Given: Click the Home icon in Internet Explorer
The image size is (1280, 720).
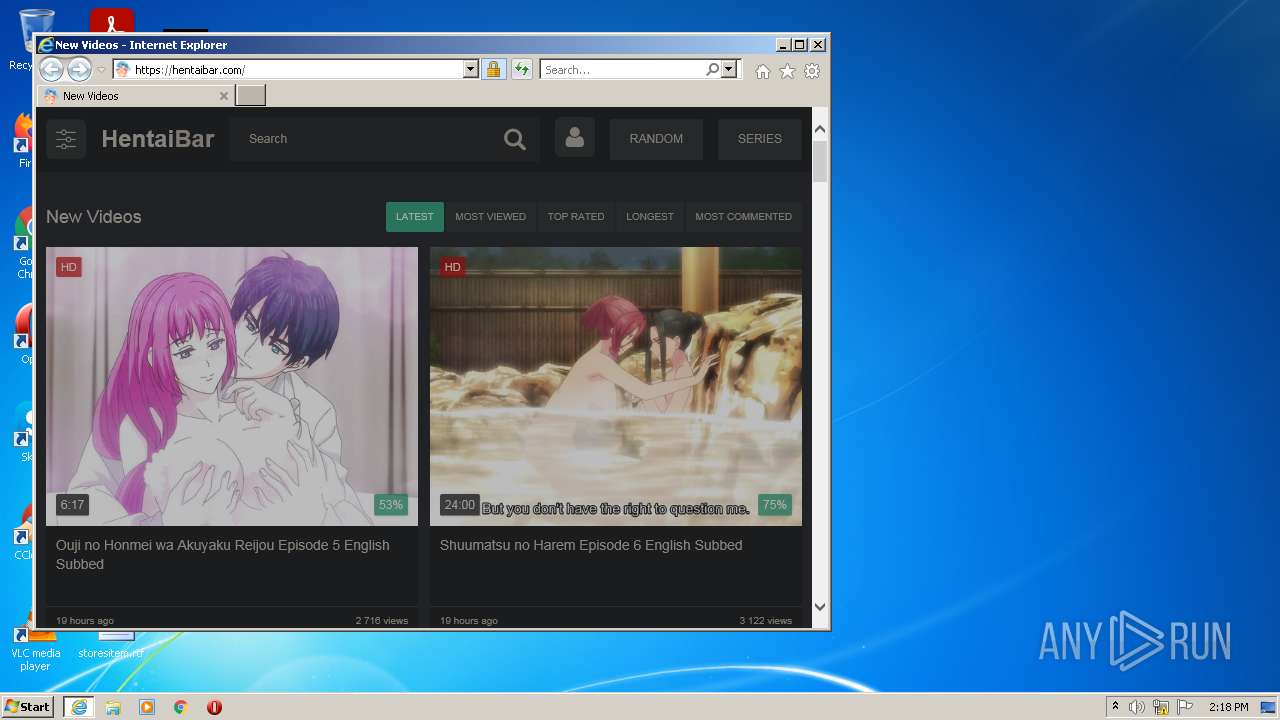Looking at the screenshot, I should tap(763, 71).
